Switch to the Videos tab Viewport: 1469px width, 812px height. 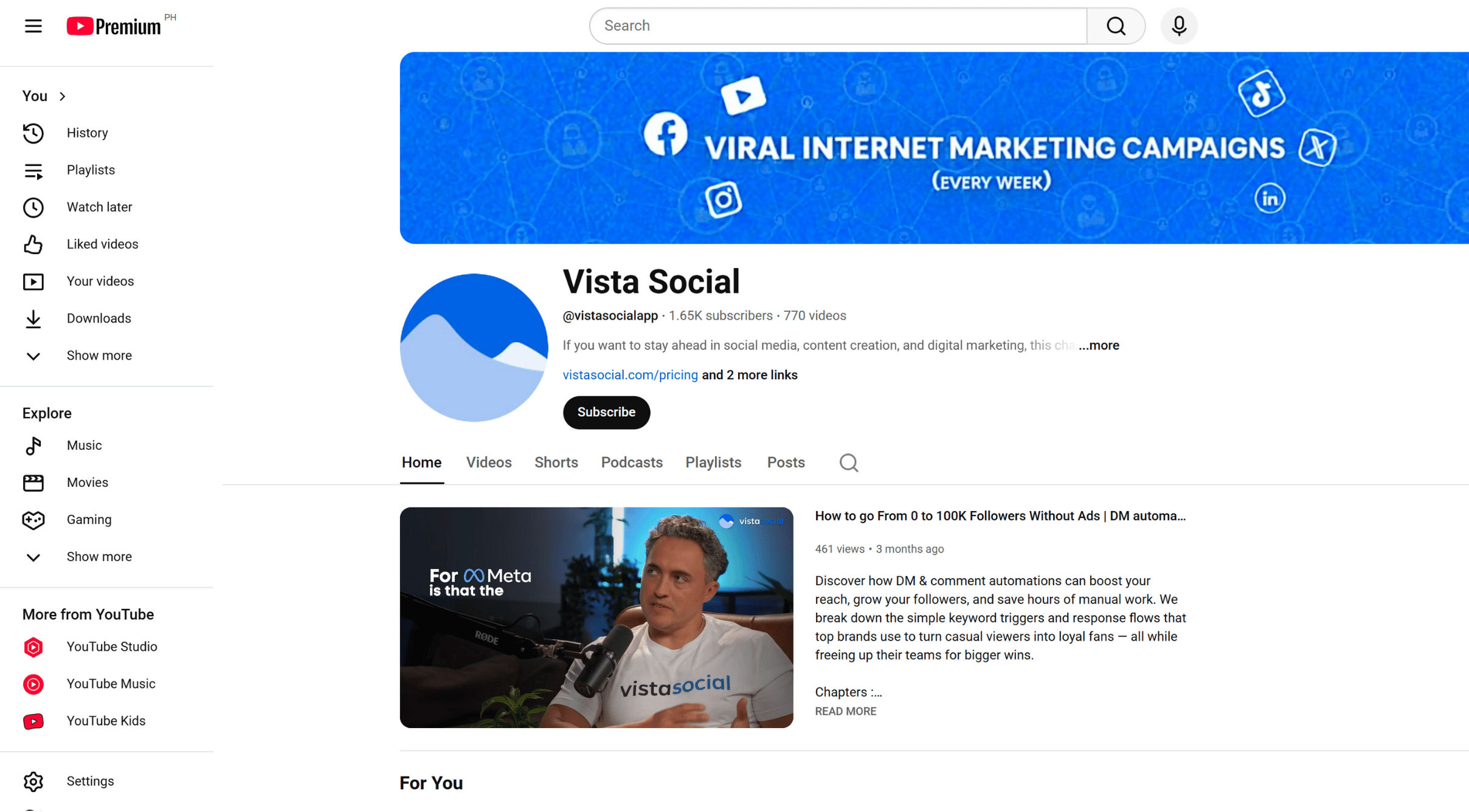pyautogui.click(x=488, y=463)
